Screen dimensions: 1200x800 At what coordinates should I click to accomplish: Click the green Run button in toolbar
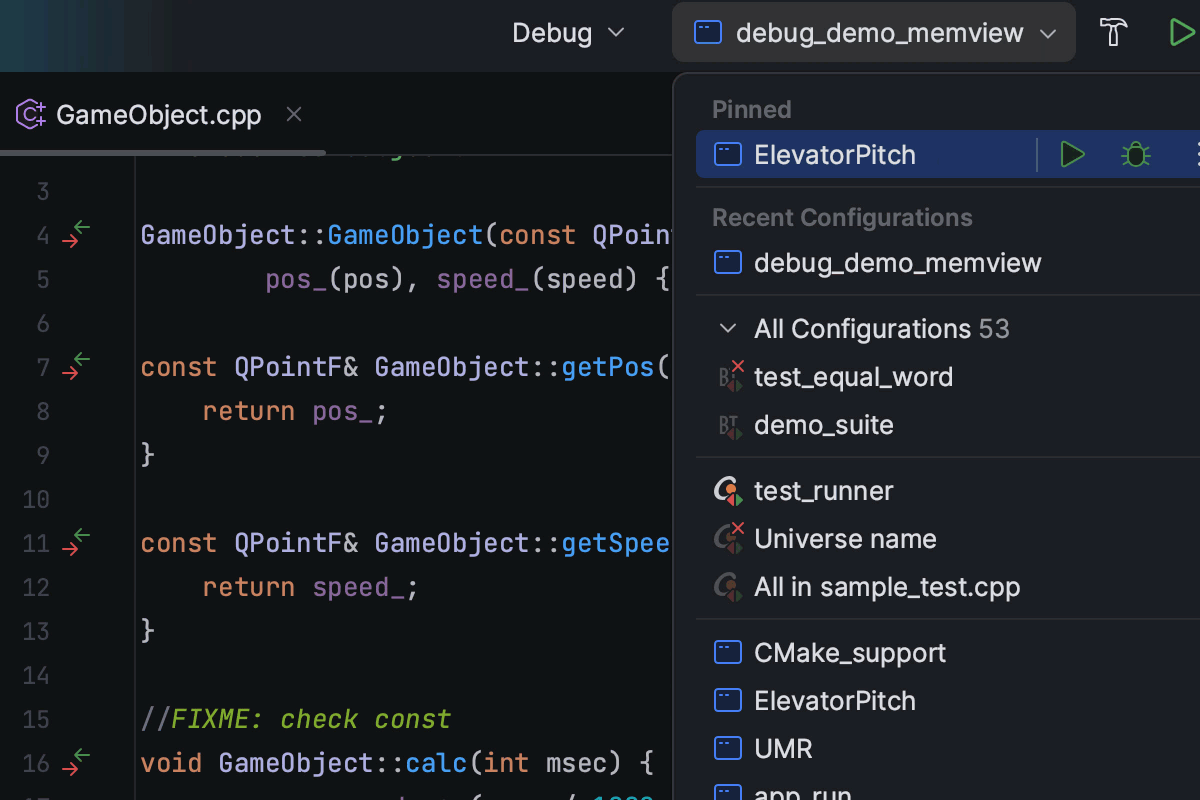tap(1181, 33)
